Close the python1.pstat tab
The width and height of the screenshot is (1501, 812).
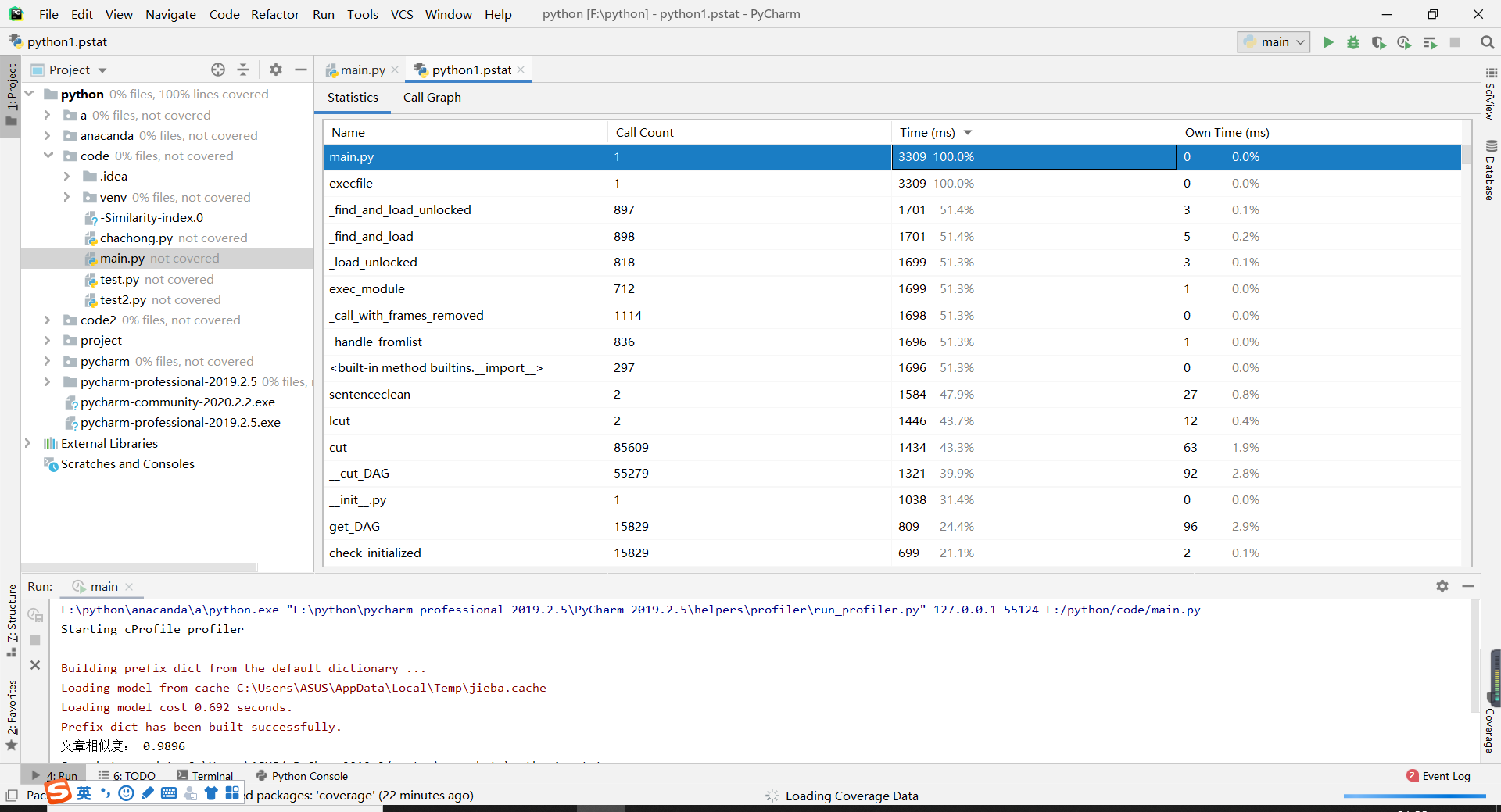tap(521, 70)
